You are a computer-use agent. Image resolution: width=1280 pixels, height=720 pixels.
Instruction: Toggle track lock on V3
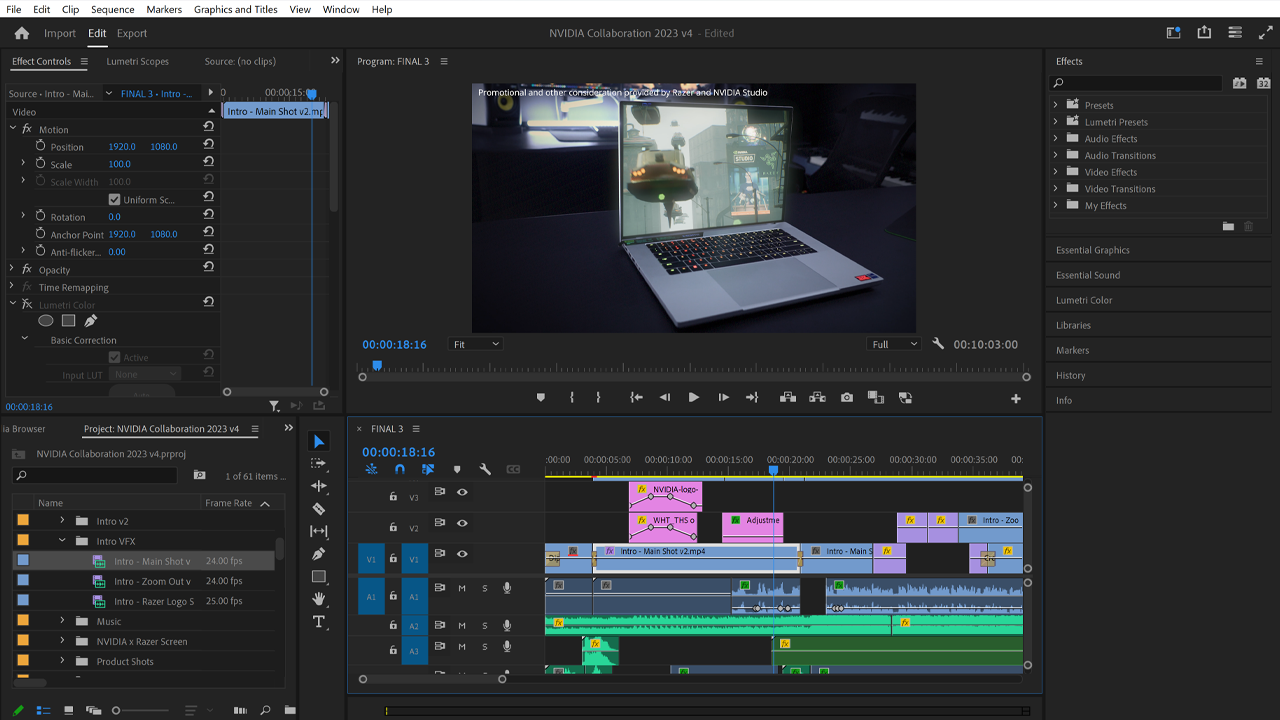click(x=393, y=496)
